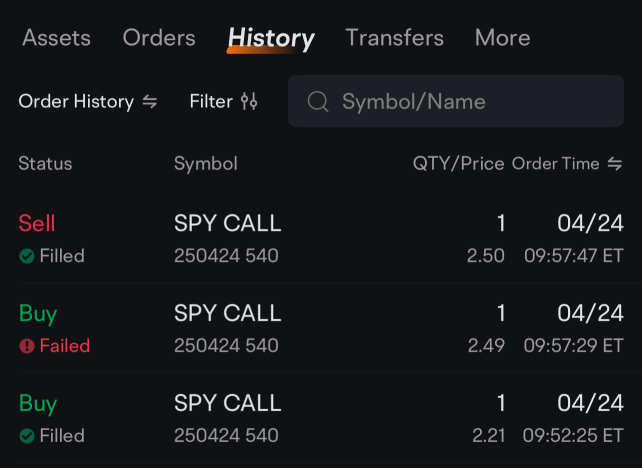Screen dimensions: 642x468
Task: Click green Filled checkmark on Sell order
Action: pyautogui.click(x=27, y=256)
